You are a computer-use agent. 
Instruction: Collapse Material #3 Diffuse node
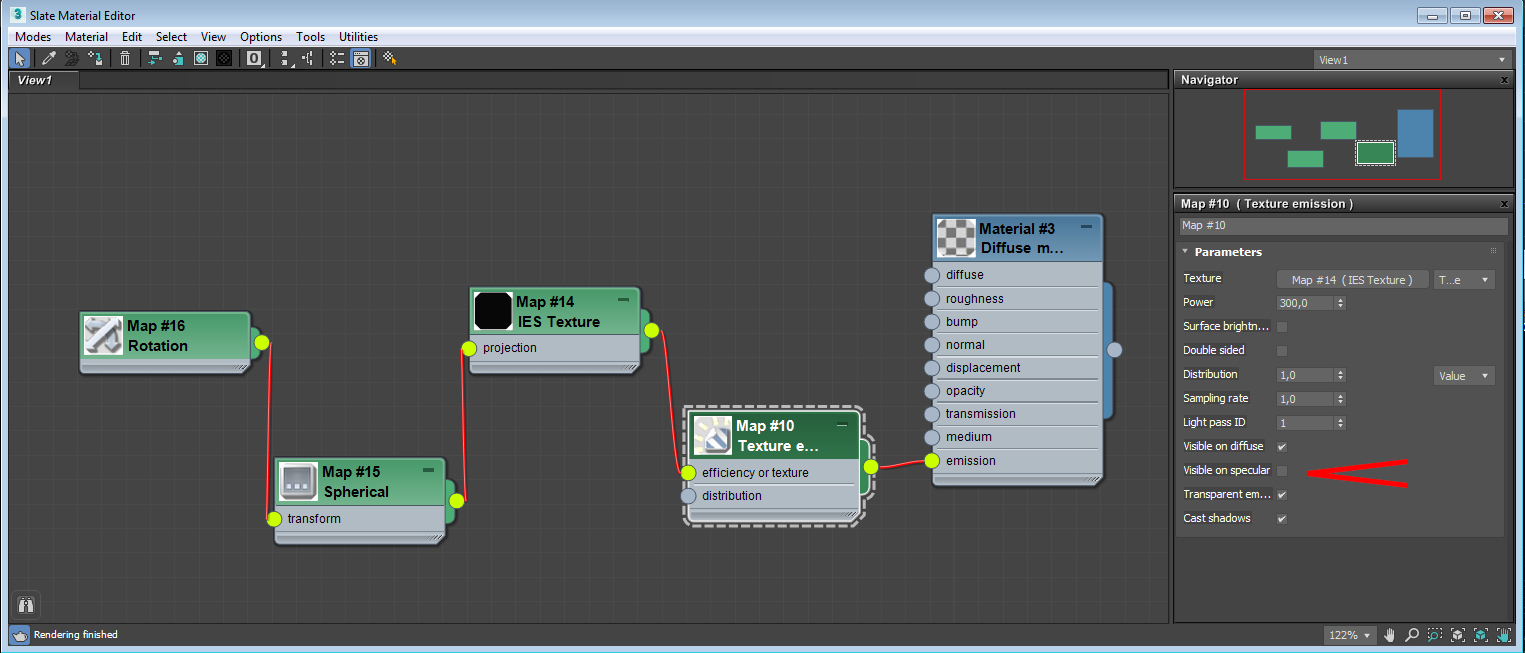[1086, 227]
